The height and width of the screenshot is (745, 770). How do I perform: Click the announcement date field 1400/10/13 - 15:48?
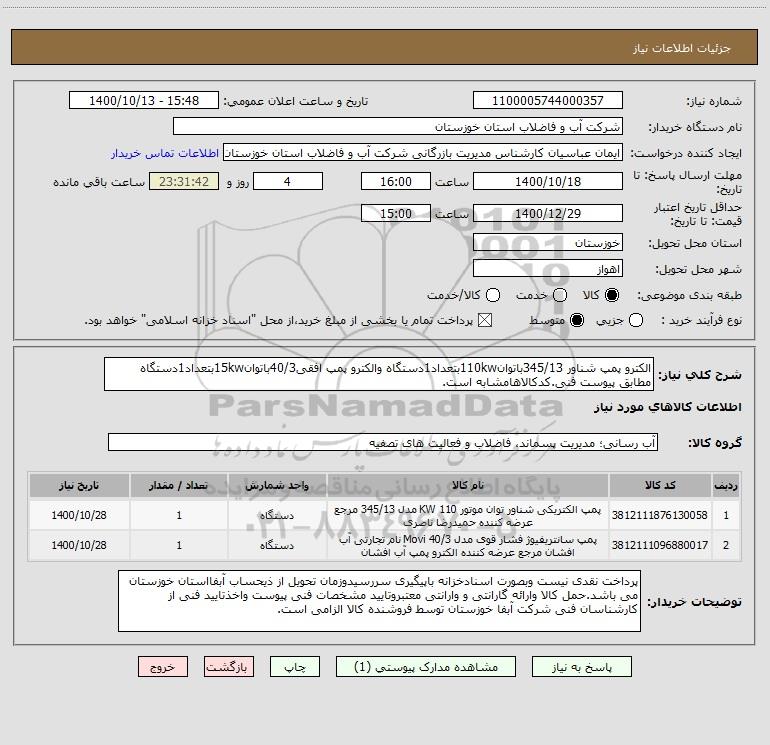[144, 101]
